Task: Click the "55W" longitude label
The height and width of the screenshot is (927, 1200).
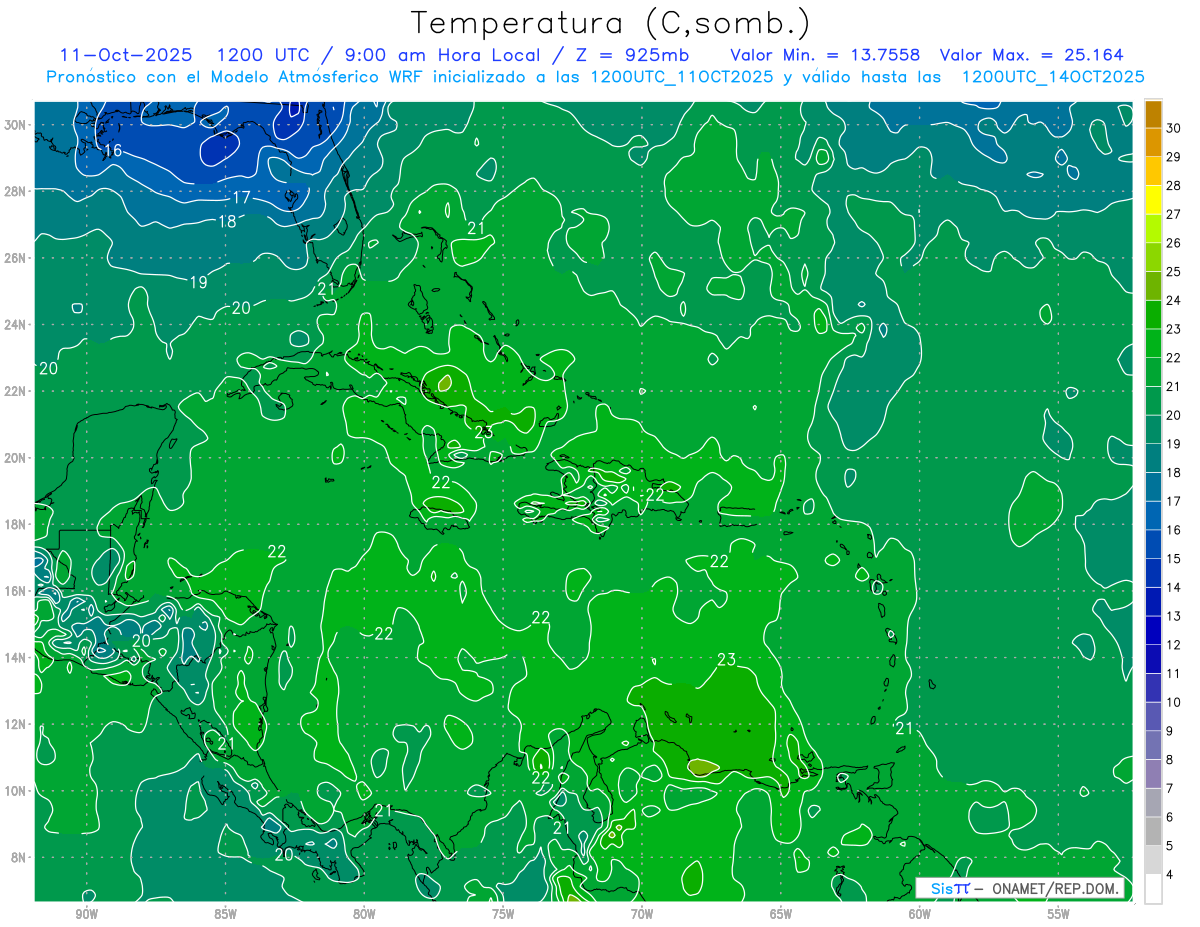Action: click(1059, 914)
